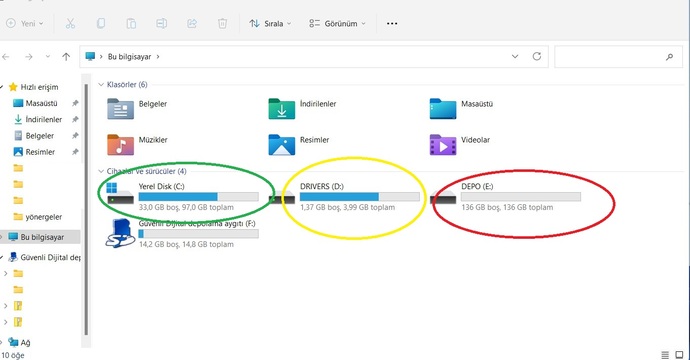
Task: Click the search magnifier icon
Action: [x=669, y=57]
